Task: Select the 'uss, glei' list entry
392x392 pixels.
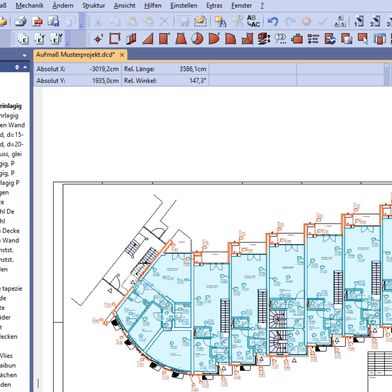Action: 11,154
